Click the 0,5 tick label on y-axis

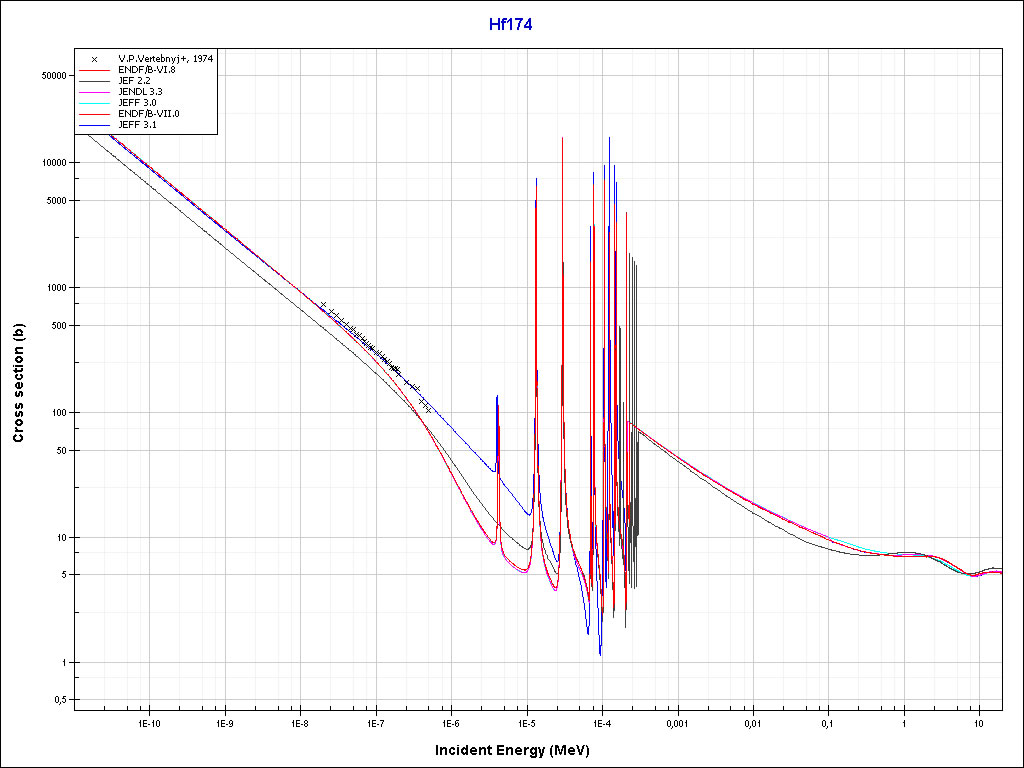coord(58,700)
